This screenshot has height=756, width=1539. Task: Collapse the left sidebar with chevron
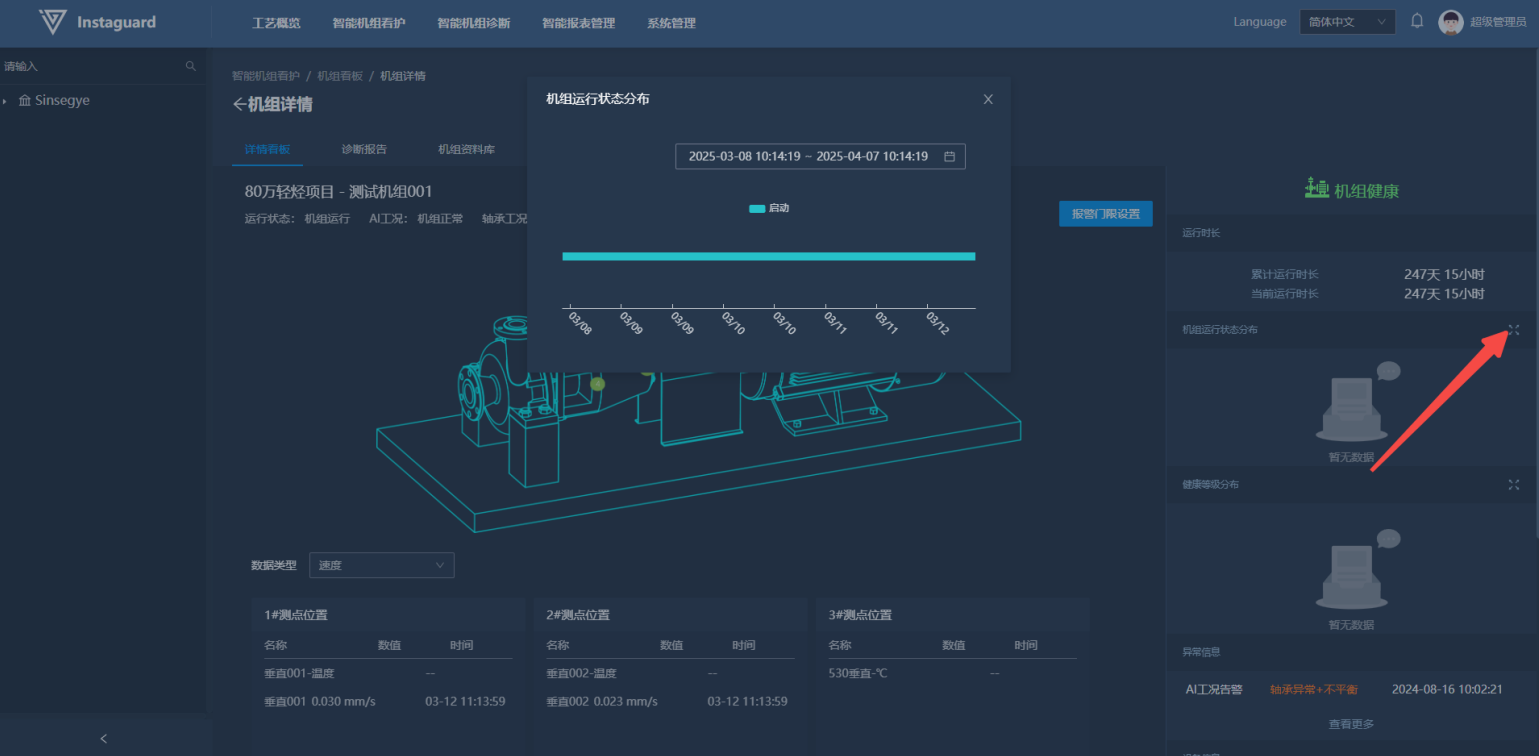tap(104, 738)
